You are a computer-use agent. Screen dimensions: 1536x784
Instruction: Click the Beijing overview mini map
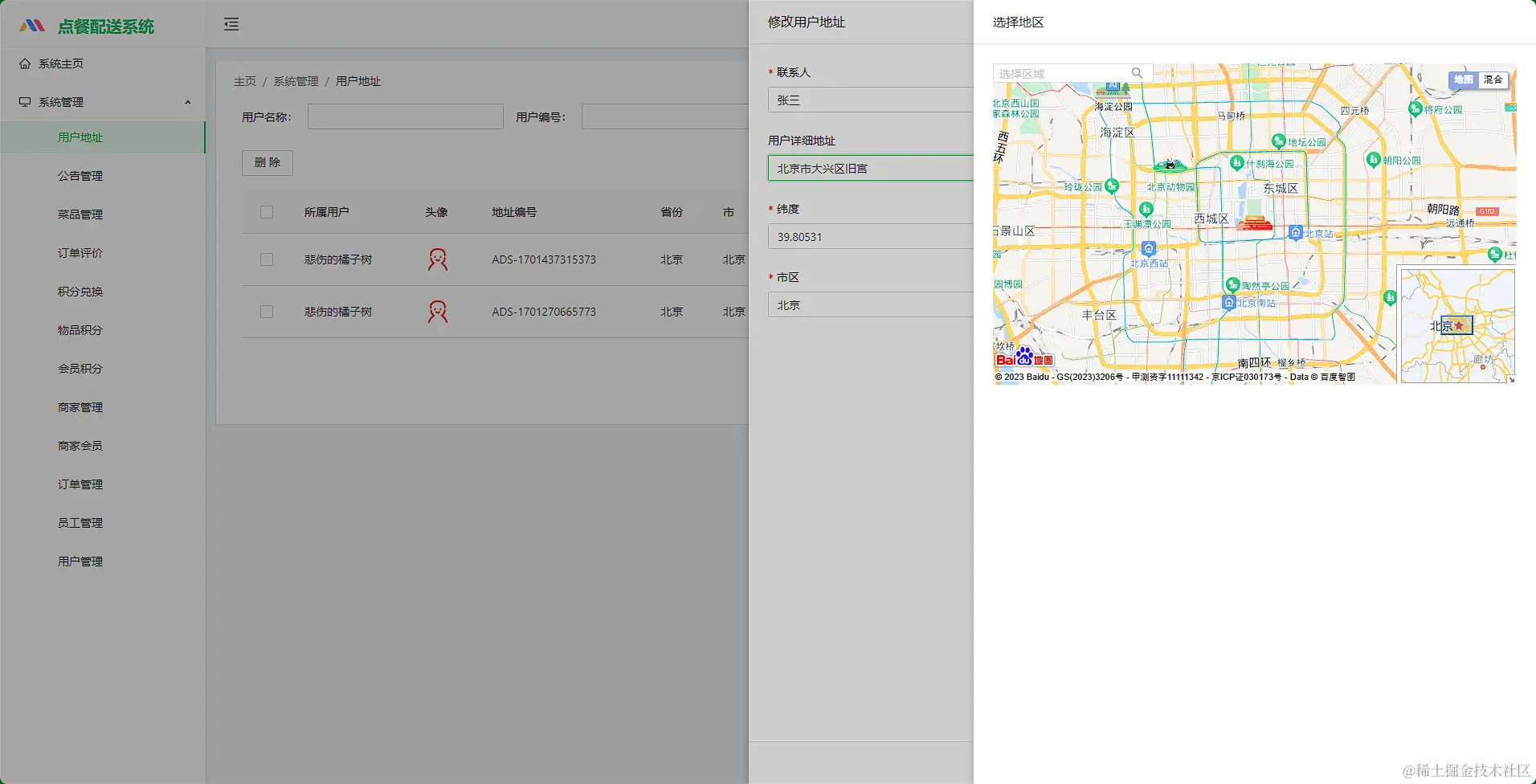[x=1457, y=325]
